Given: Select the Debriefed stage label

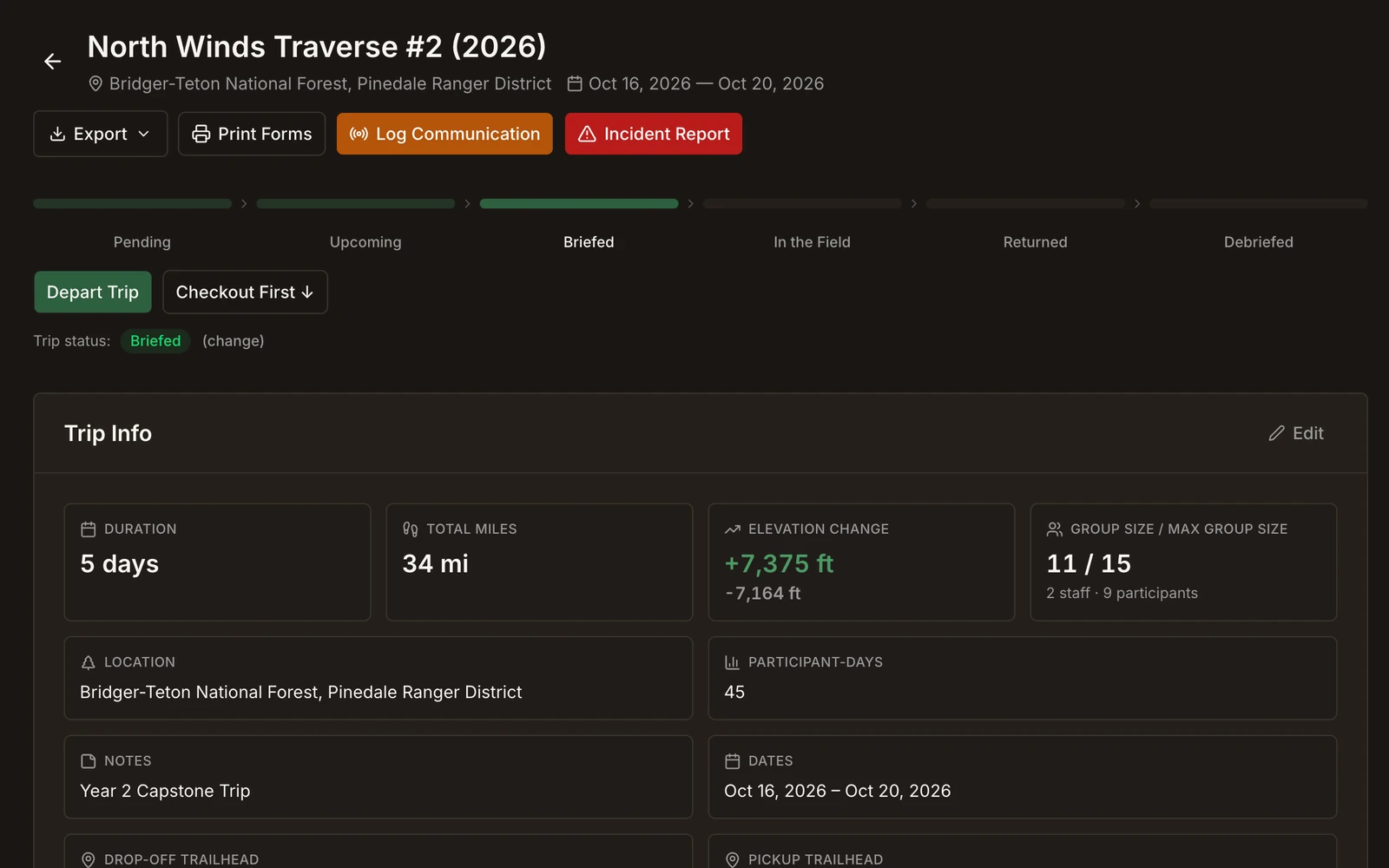Looking at the screenshot, I should [x=1259, y=242].
